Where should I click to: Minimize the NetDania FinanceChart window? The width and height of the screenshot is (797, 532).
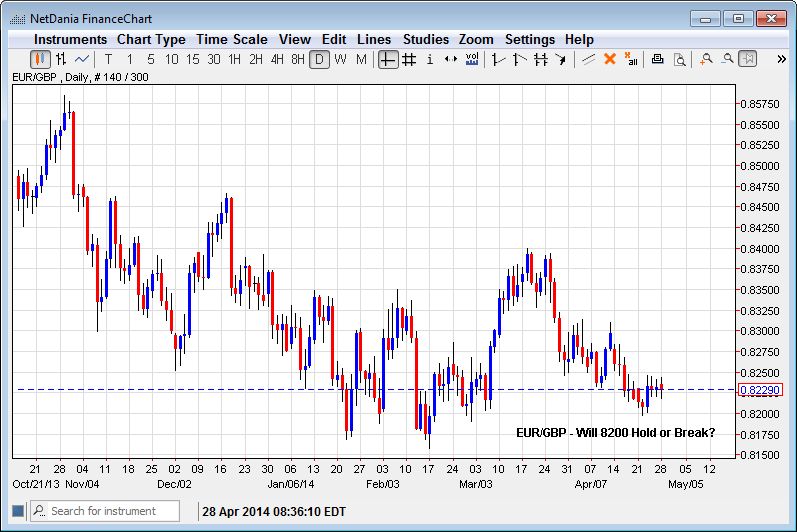coord(706,19)
